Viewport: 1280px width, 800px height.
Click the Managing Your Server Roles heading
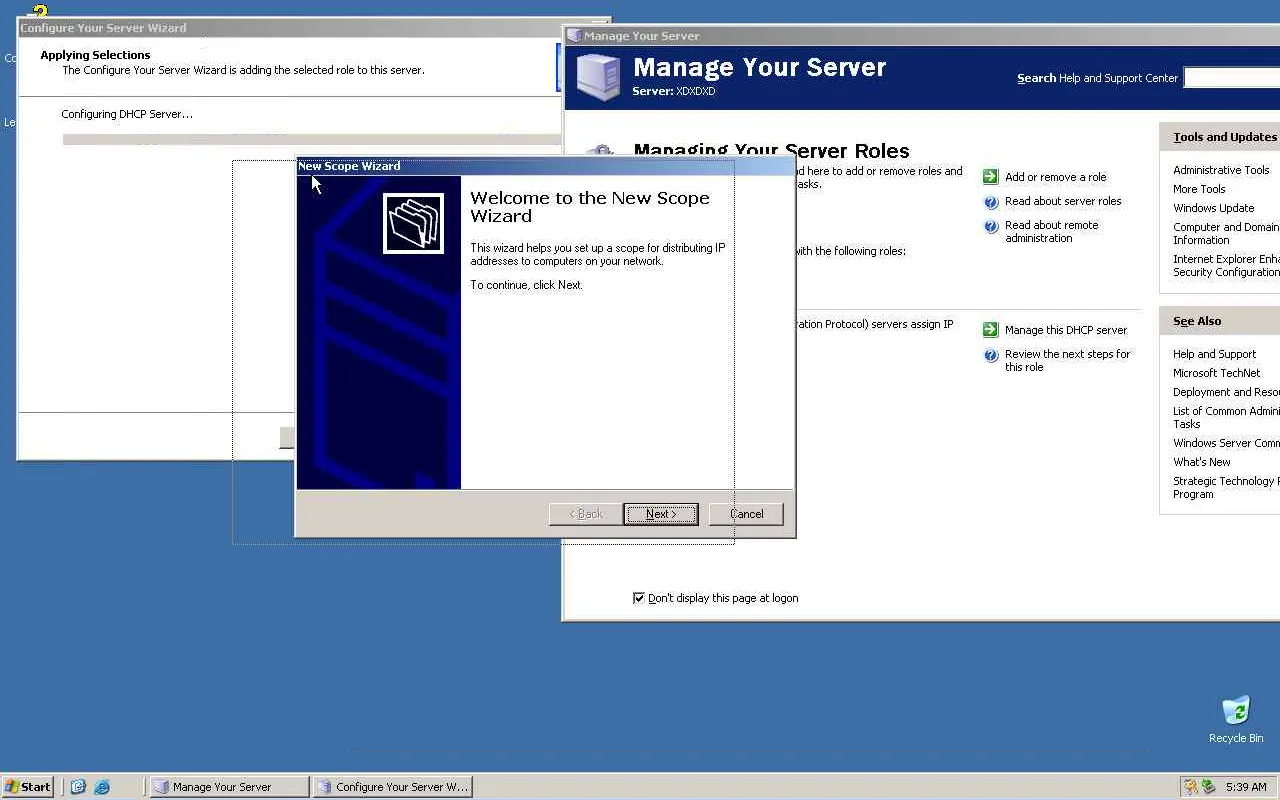pyautogui.click(x=771, y=151)
